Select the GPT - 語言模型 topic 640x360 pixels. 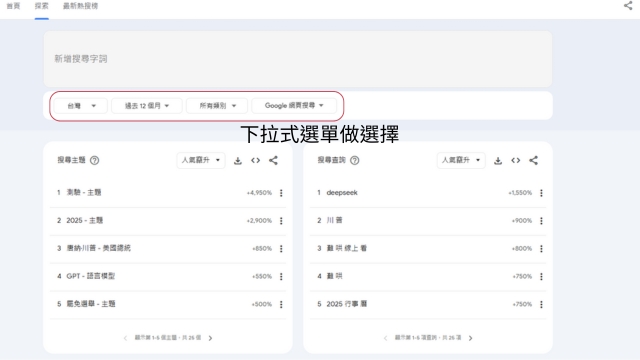(91, 276)
